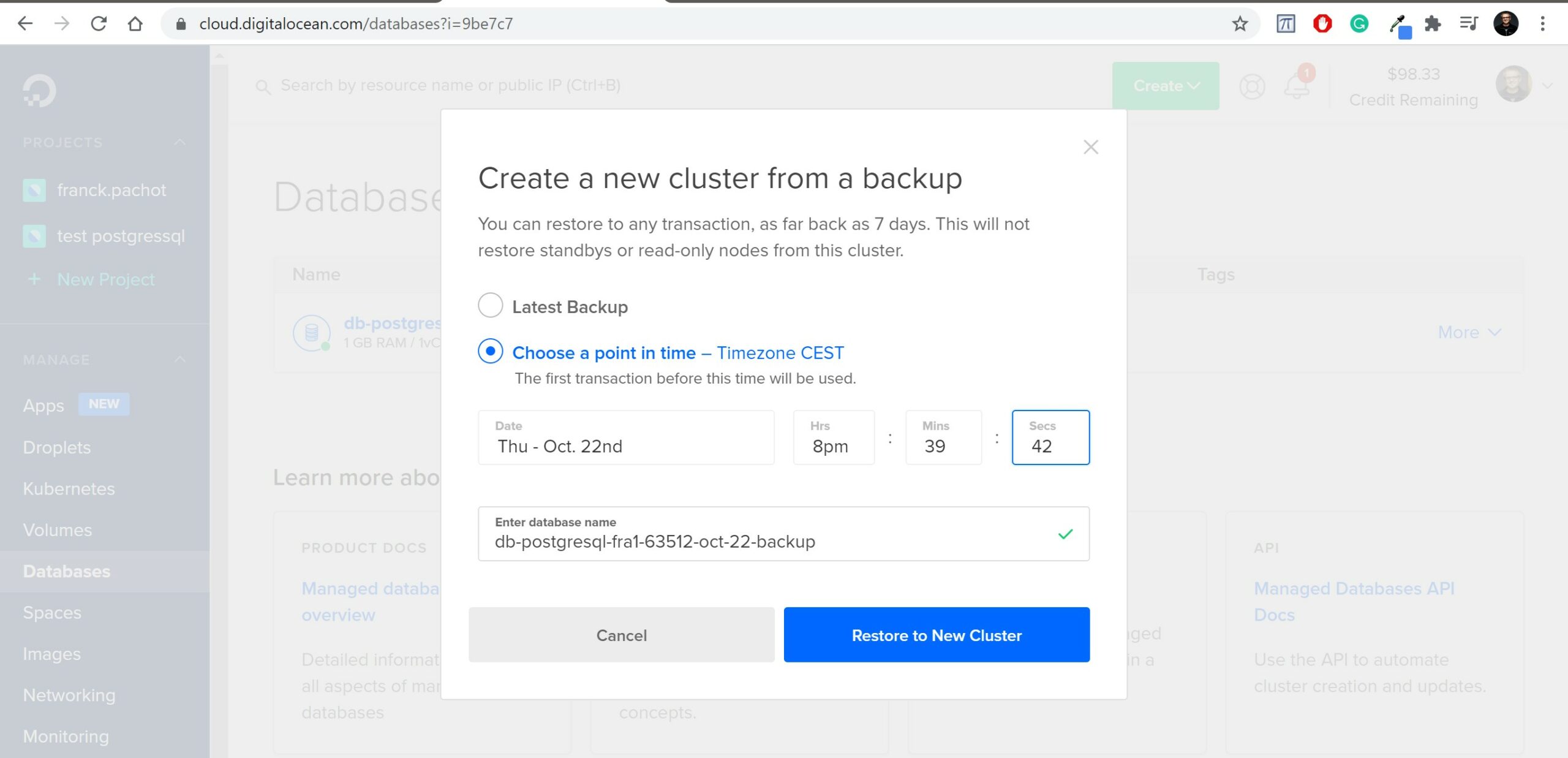This screenshot has width=1568, height=758.
Task: Close the backup dialog with X
Action: click(x=1090, y=147)
